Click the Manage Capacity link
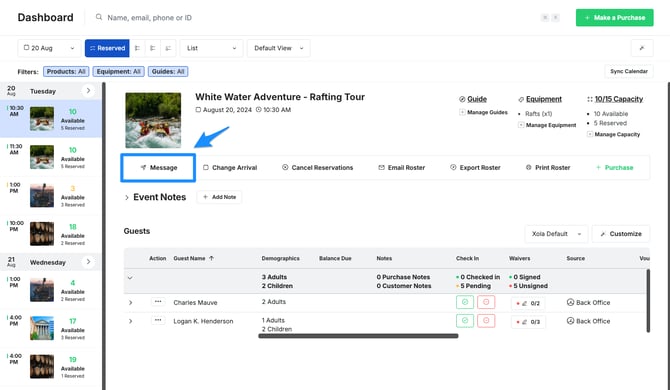 (613, 134)
